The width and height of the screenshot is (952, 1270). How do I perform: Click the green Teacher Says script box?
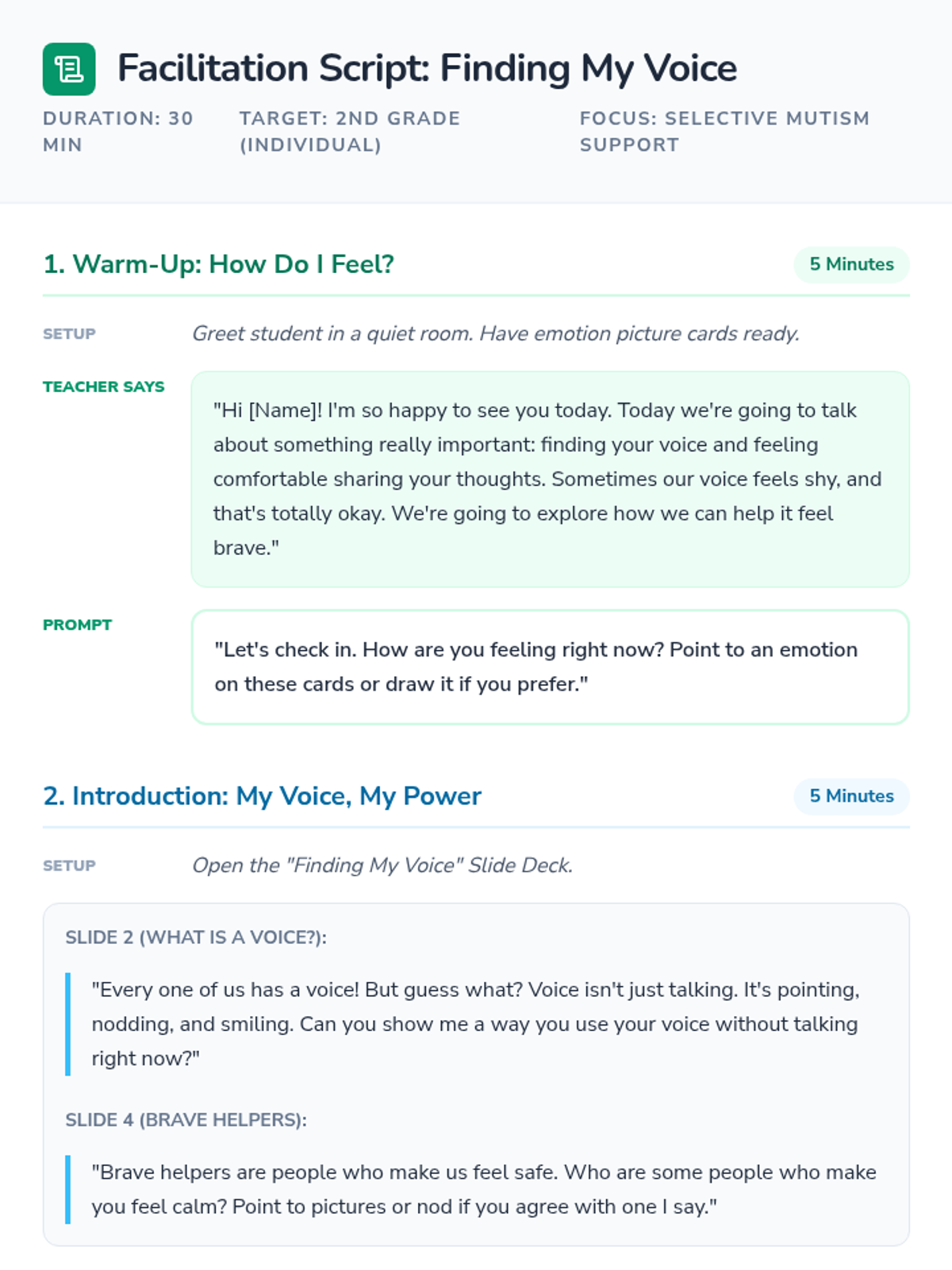551,479
